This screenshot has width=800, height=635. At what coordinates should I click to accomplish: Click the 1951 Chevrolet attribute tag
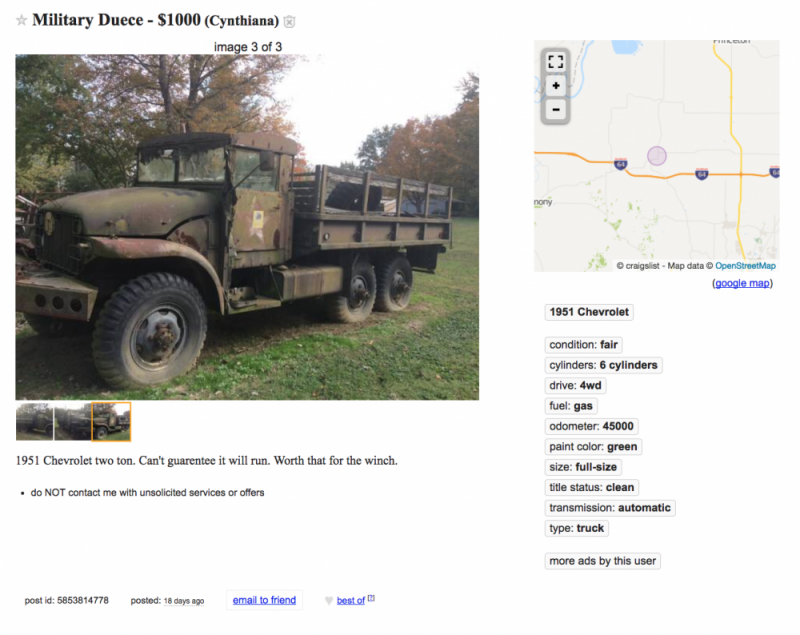point(589,312)
